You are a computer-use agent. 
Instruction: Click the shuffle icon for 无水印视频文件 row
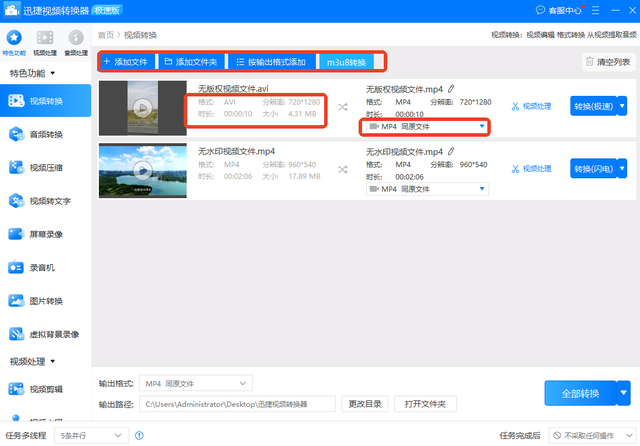coord(342,170)
